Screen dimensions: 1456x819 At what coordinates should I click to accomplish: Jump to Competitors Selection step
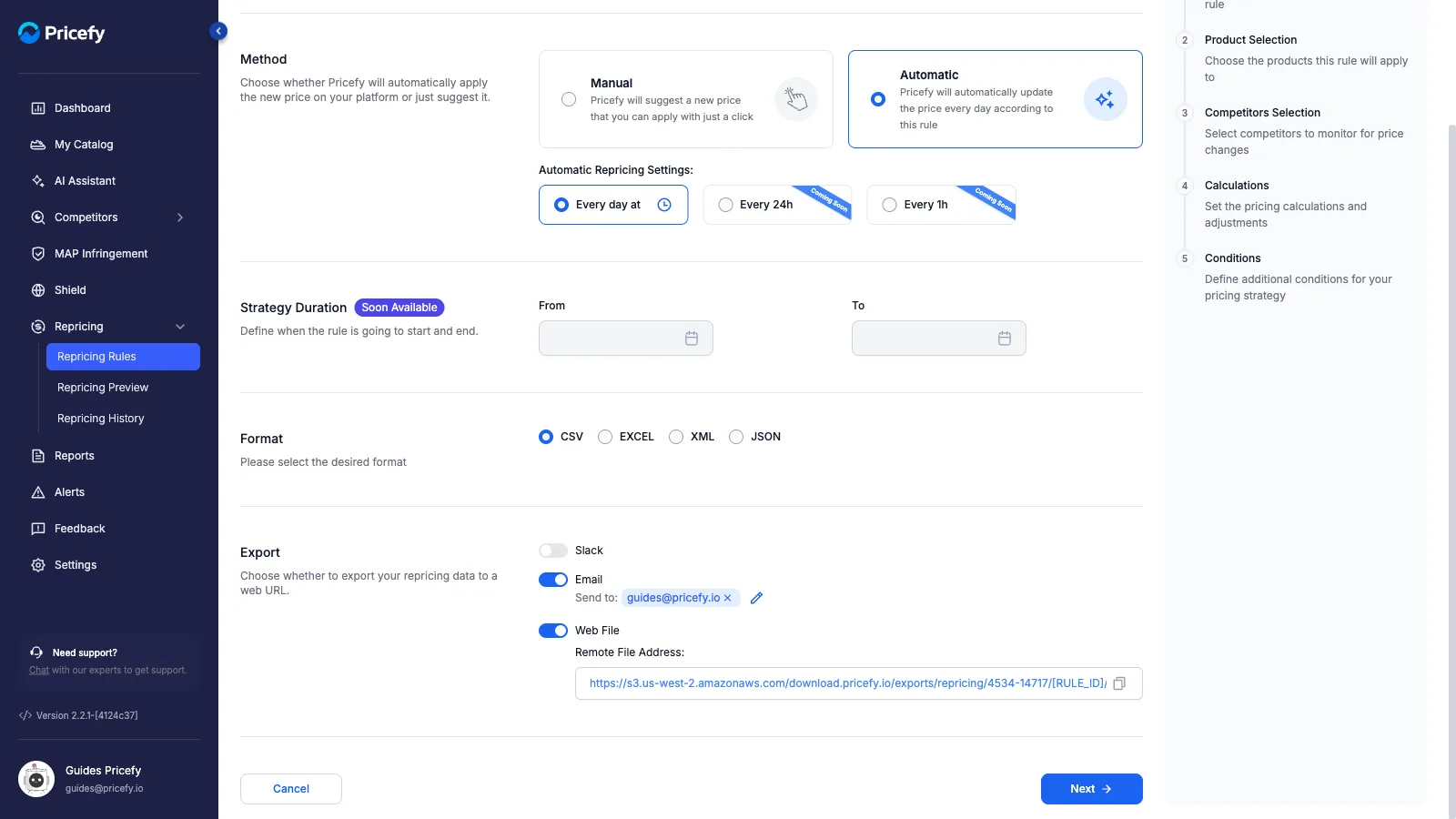tap(1262, 113)
